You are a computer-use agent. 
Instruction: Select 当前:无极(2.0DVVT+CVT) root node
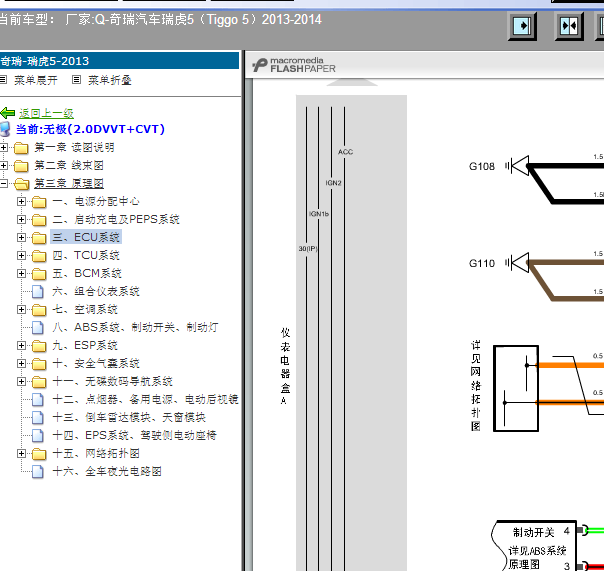(x=90, y=129)
